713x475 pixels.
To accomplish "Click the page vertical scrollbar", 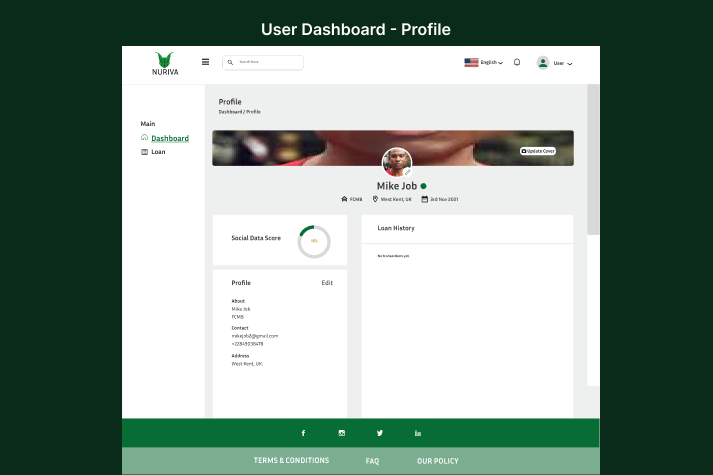I will (x=593, y=160).
